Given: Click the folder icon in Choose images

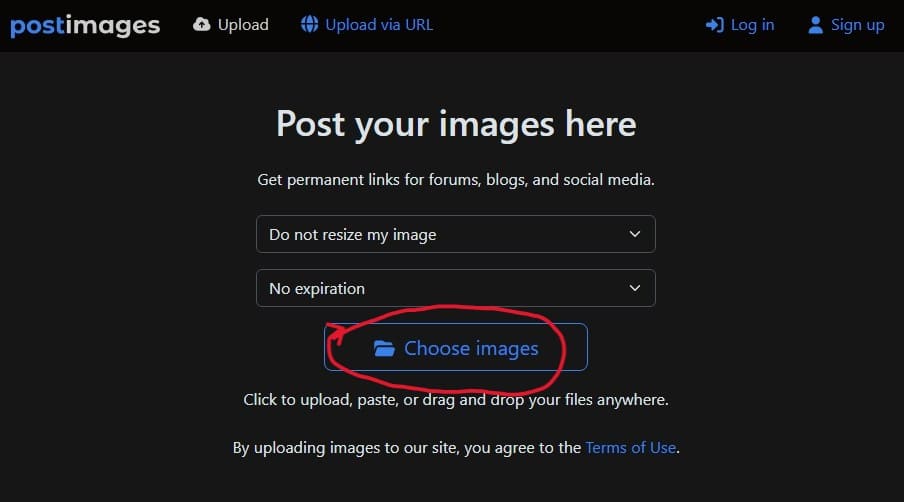Looking at the screenshot, I should click(384, 348).
